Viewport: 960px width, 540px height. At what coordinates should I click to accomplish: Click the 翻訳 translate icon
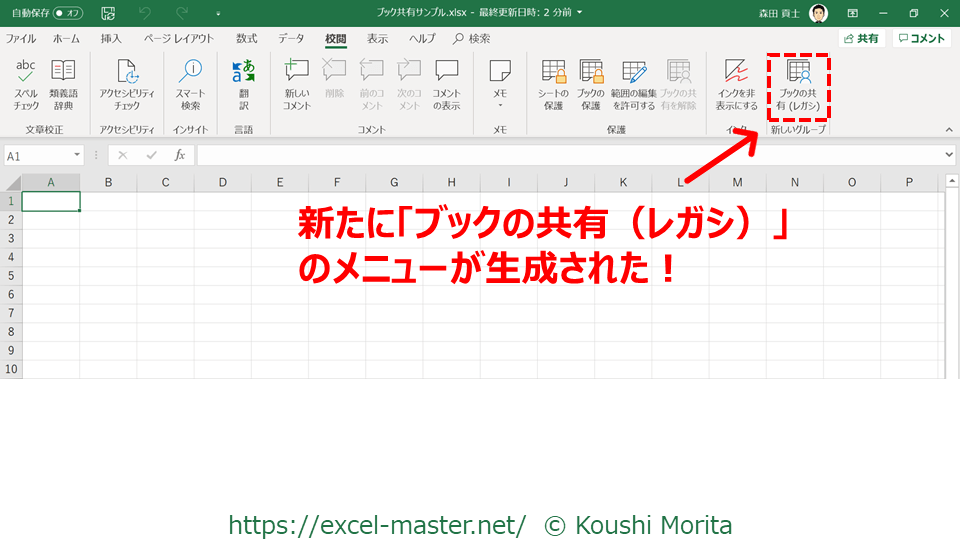point(243,84)
